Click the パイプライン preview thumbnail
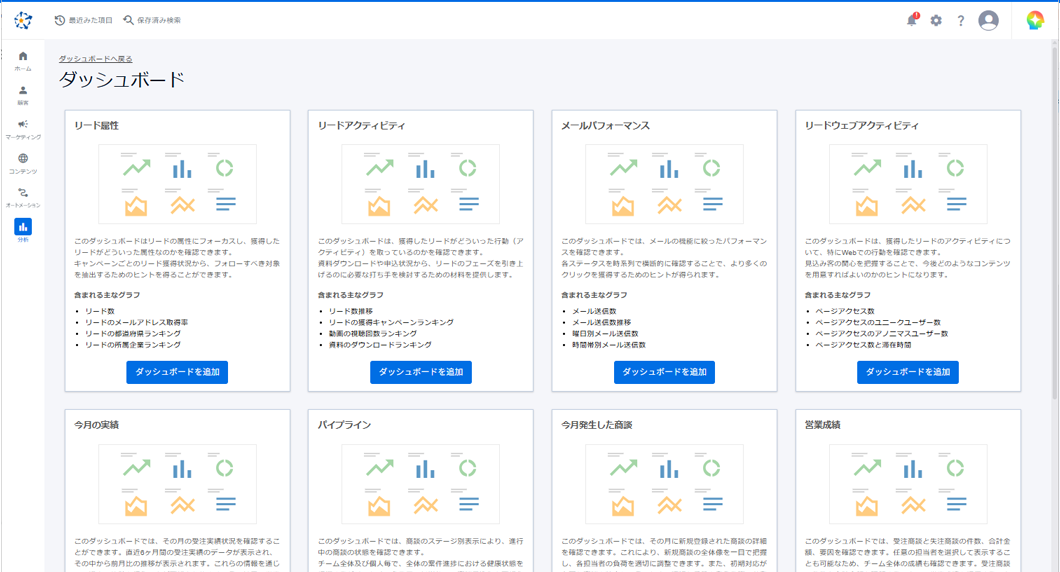The height and width of the screenshot is (572, 1060). (x=420, y=484)
